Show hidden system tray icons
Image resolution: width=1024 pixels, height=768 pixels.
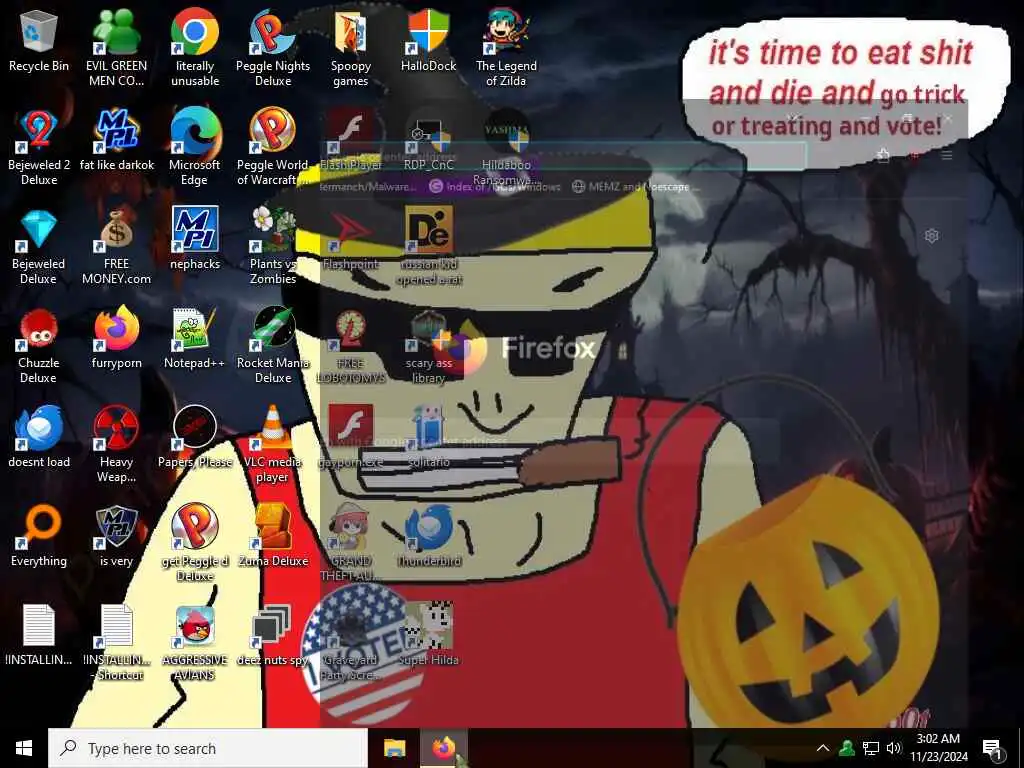[x=823, y=748]
